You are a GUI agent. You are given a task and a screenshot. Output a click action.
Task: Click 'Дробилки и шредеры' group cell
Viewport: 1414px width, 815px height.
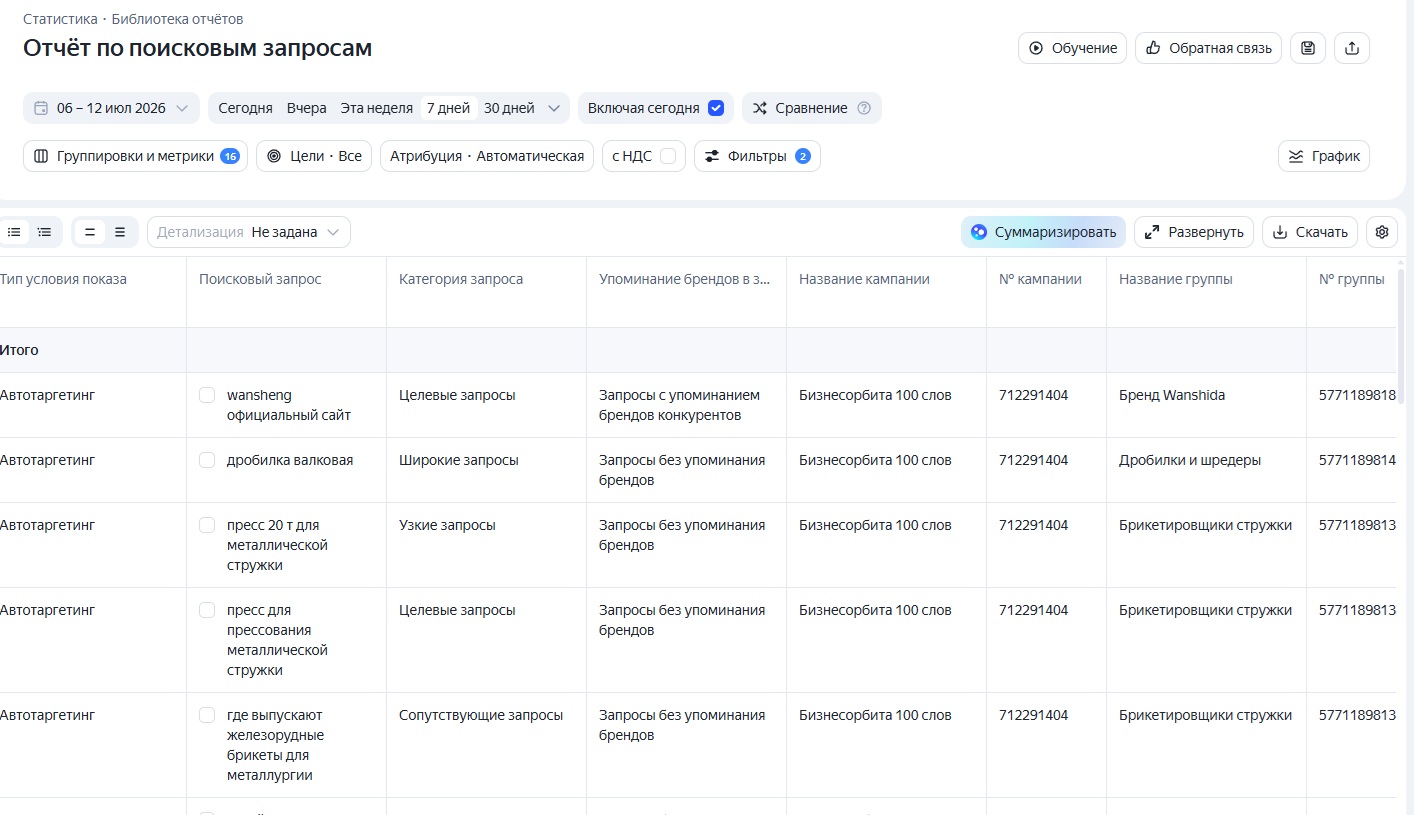tap(1190, 460)
